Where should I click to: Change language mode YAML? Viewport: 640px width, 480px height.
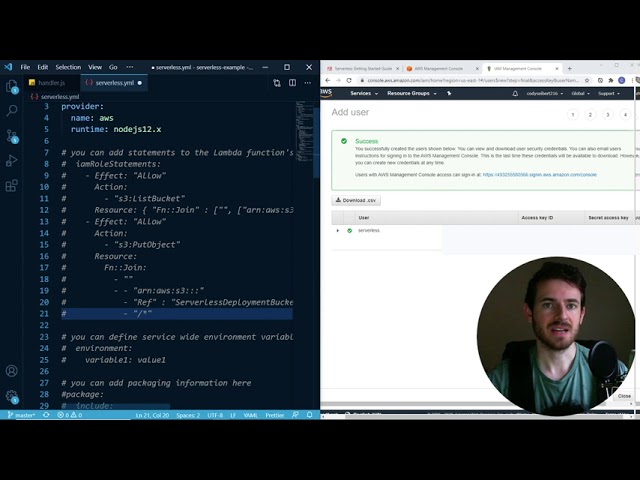(250, 415)
